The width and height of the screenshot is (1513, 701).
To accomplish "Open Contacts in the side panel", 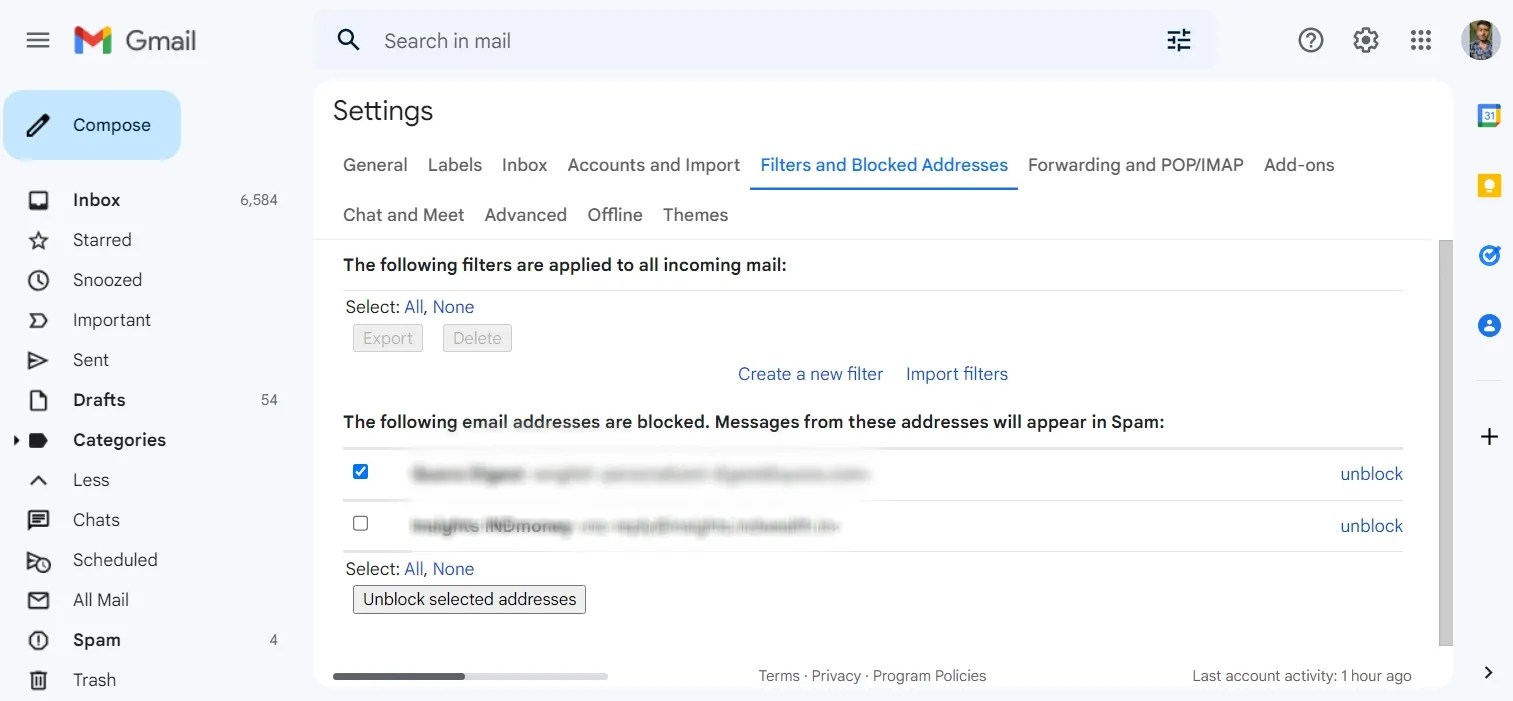I will point(1489,325).
